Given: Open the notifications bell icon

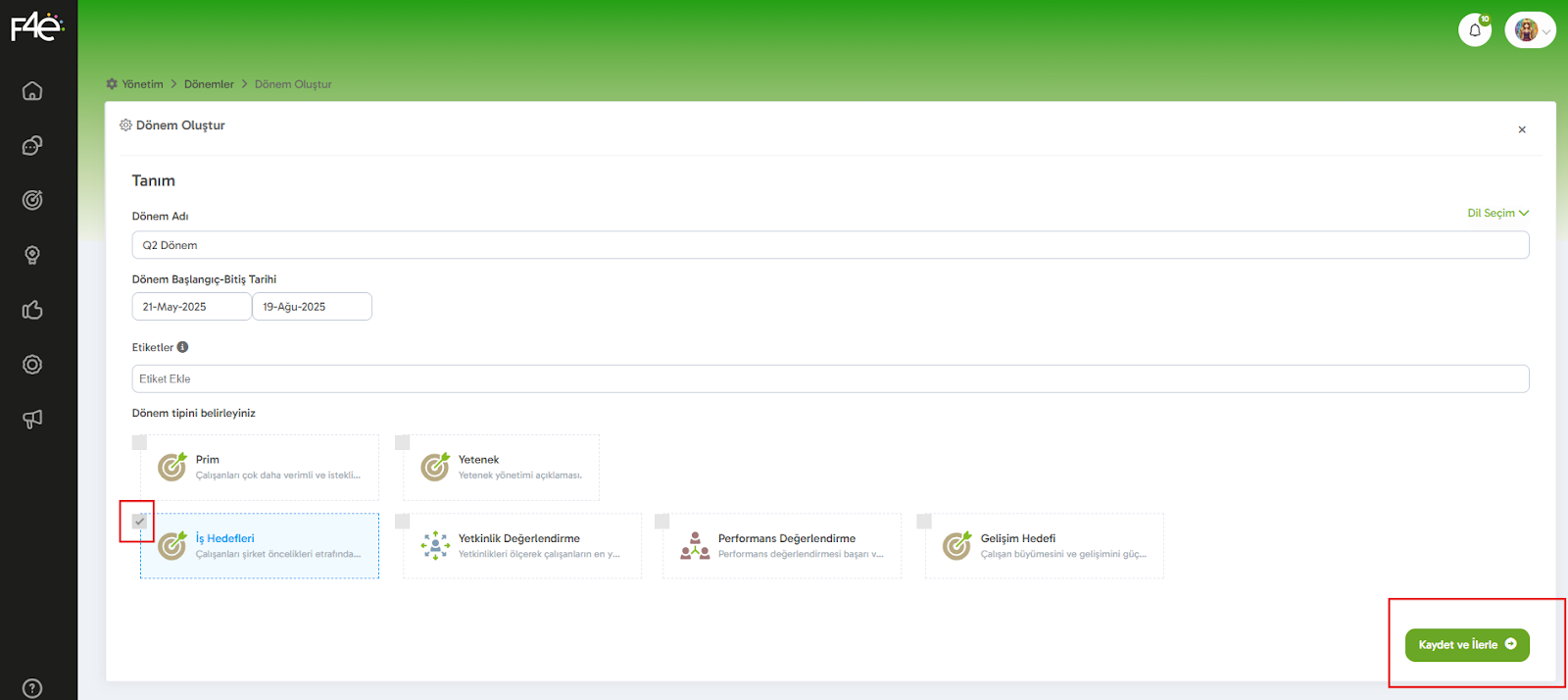Looking at the screenshot, I should [1474, 30].
